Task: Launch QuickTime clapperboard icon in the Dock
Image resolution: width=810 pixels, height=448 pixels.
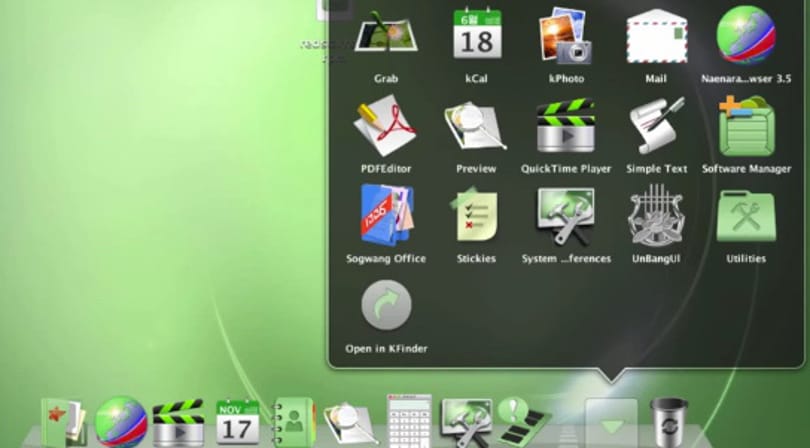Action: tap(178, 423)
